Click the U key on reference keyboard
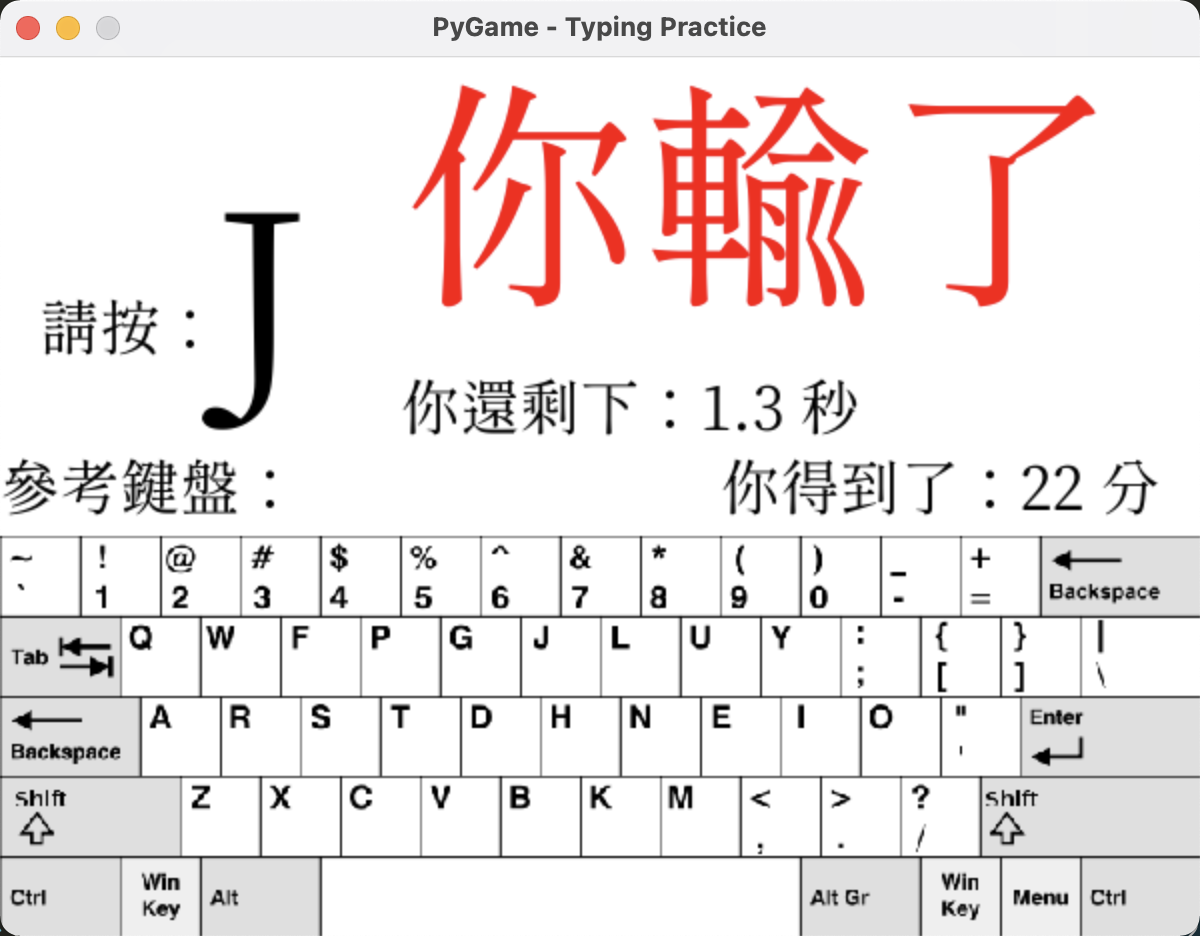 721,657
